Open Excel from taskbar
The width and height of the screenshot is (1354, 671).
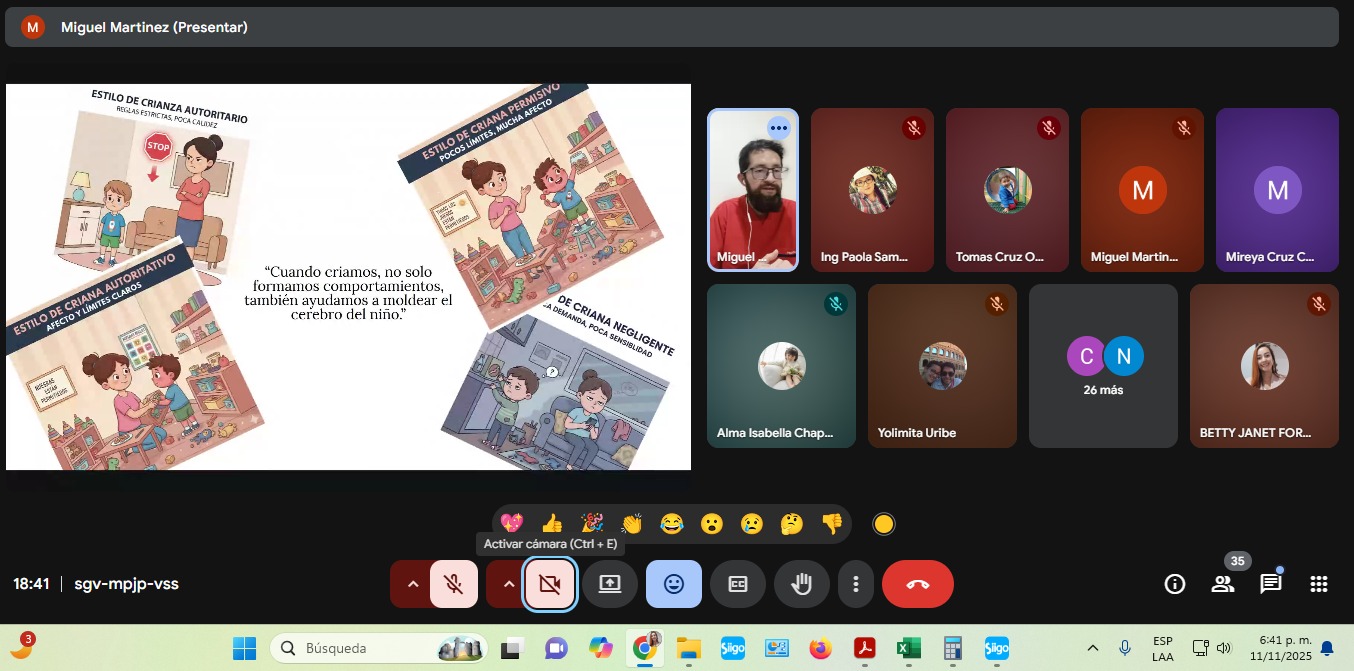[908, 648]
